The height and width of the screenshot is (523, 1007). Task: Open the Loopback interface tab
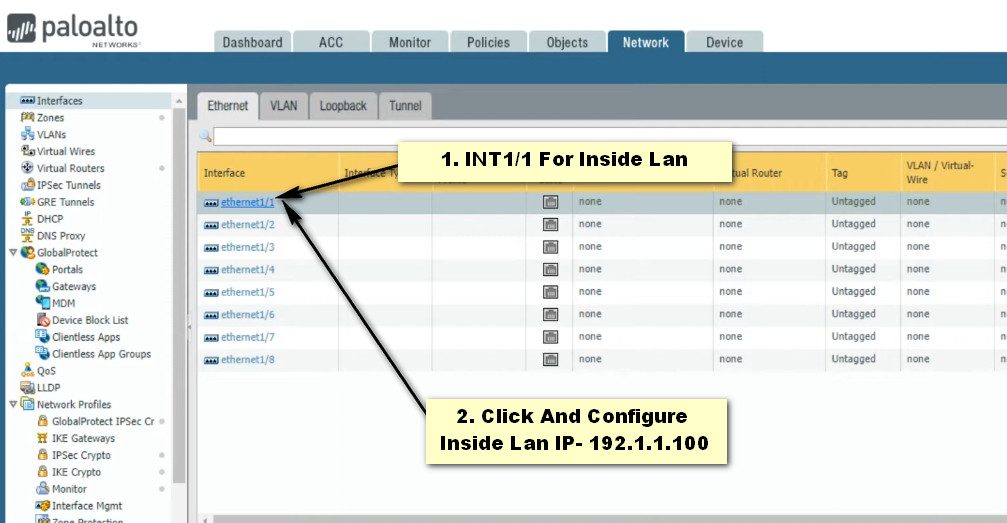(x=343, y=106)
